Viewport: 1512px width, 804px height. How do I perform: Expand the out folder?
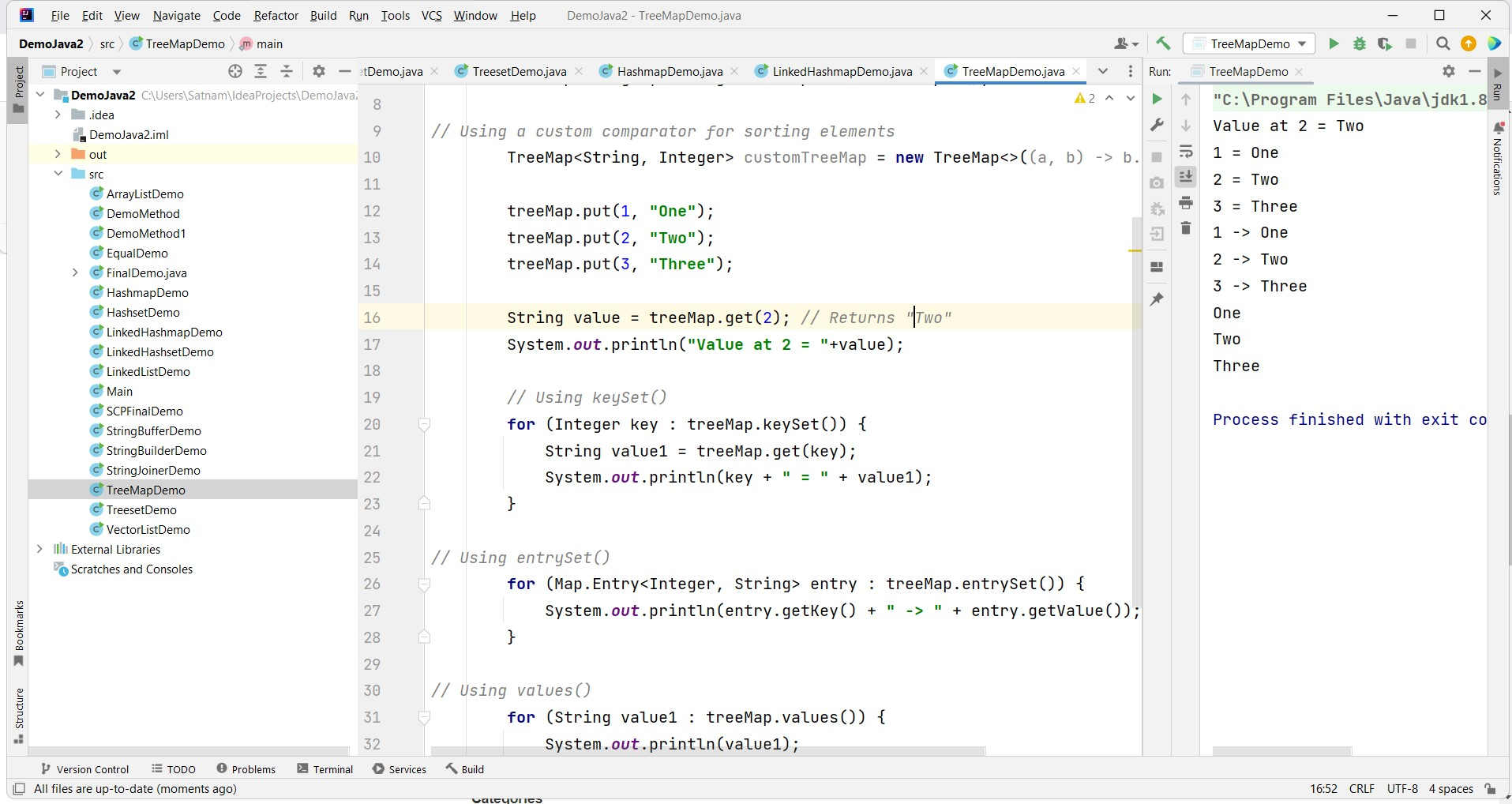click(58, 155)
